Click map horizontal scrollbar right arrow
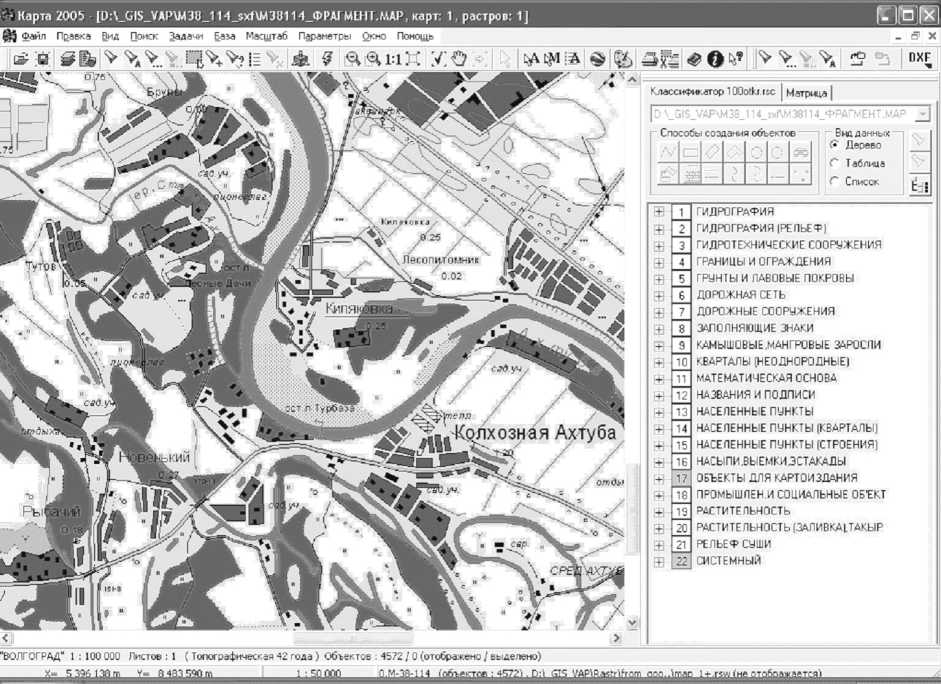The width and height of the screenshot is (941, 684). [x=617, y=638]
